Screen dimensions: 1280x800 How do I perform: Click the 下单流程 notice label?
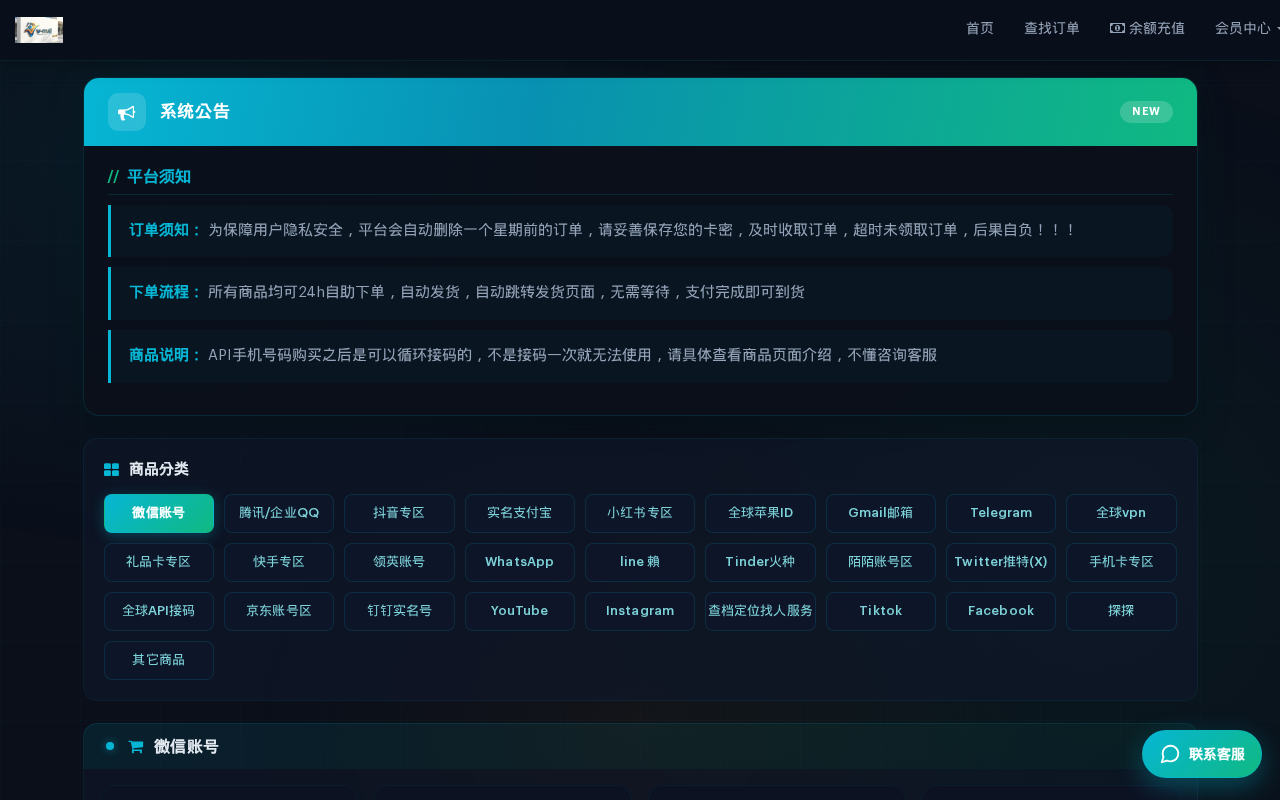166,292
